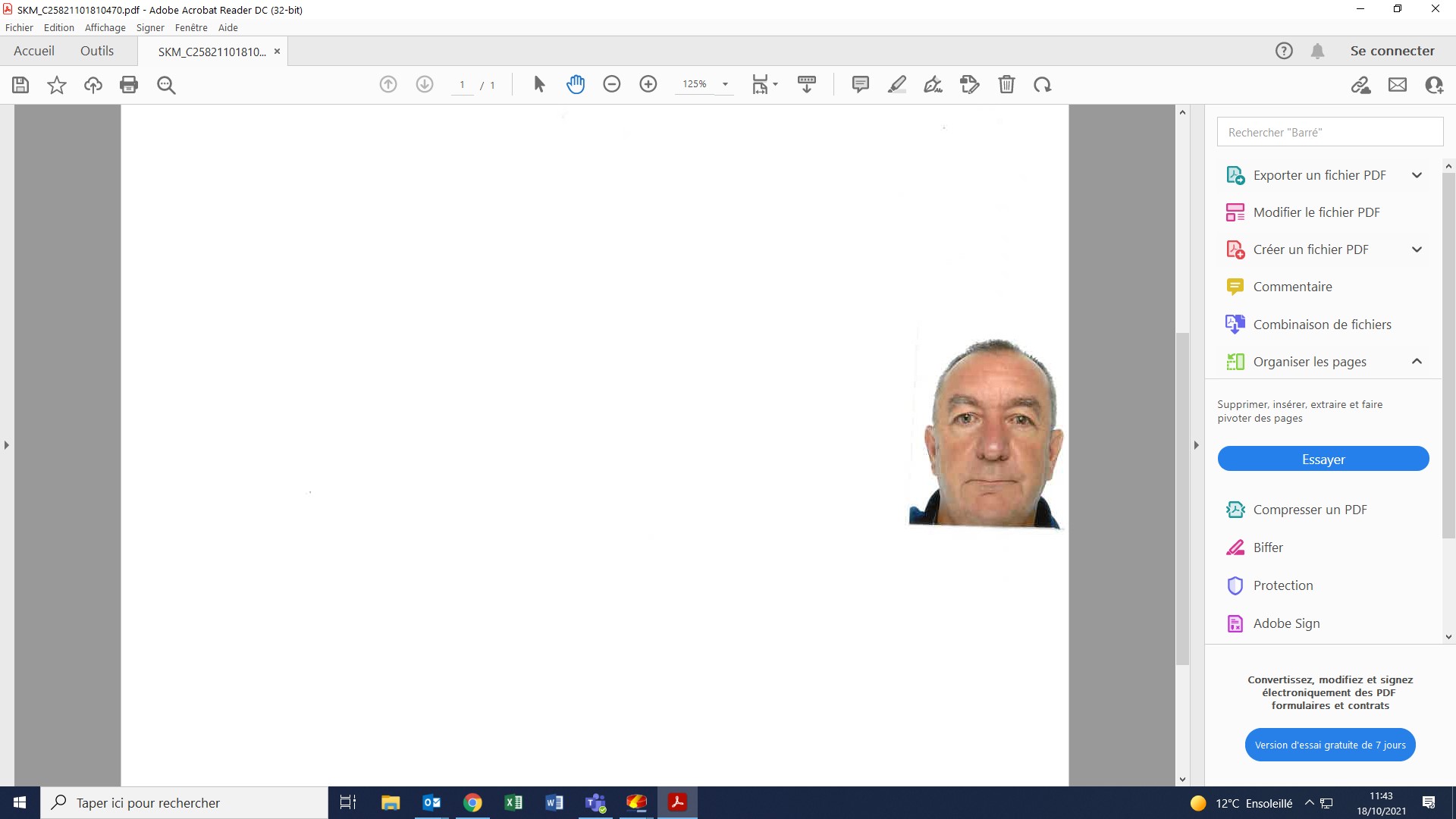The image size is (1456, 819).
Task: Click Version d'essai gratuite de 7 jours
Action: click(x=1330, y=745)
